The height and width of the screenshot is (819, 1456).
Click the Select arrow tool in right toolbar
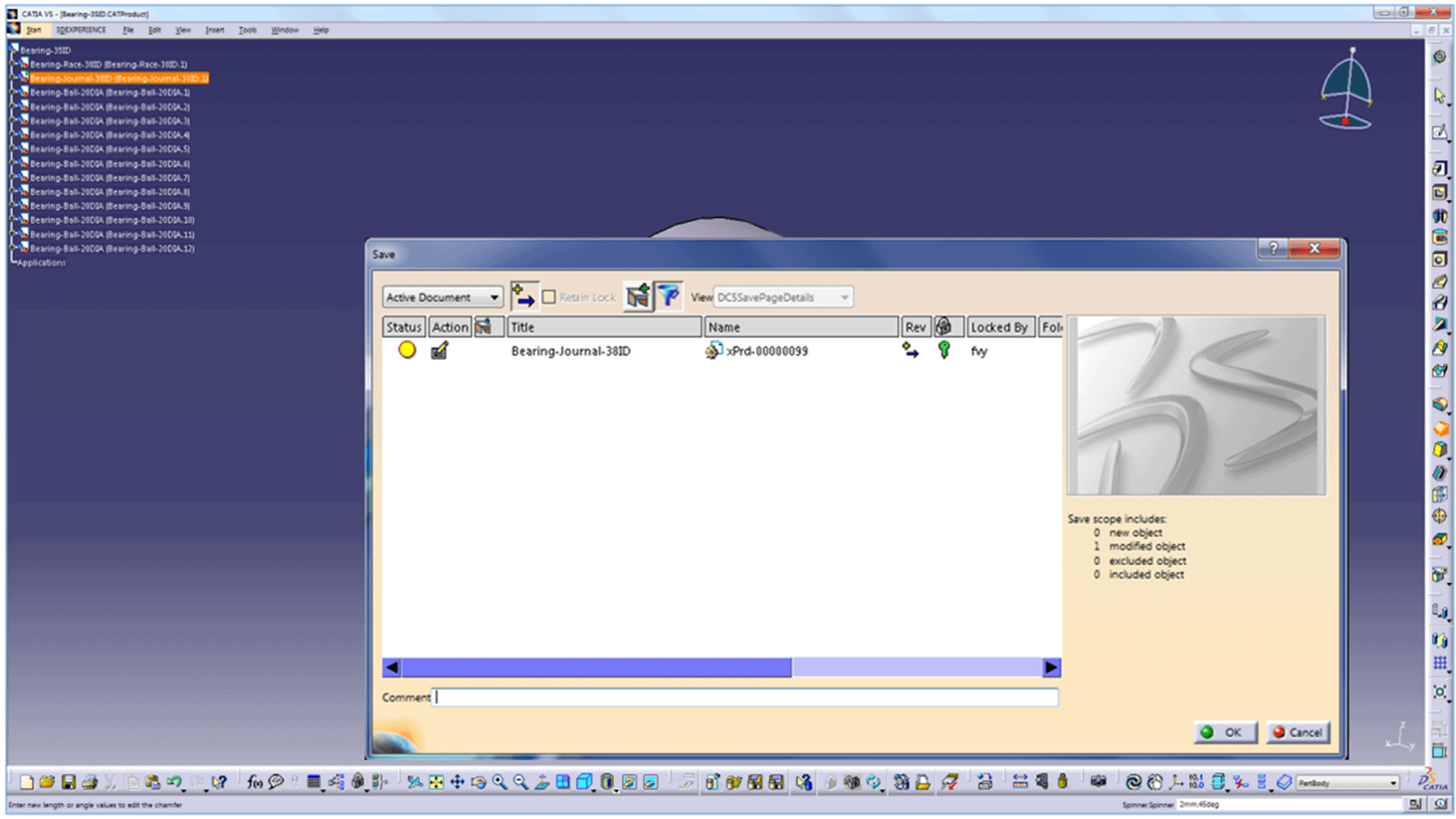click(x=1439, y=96)
